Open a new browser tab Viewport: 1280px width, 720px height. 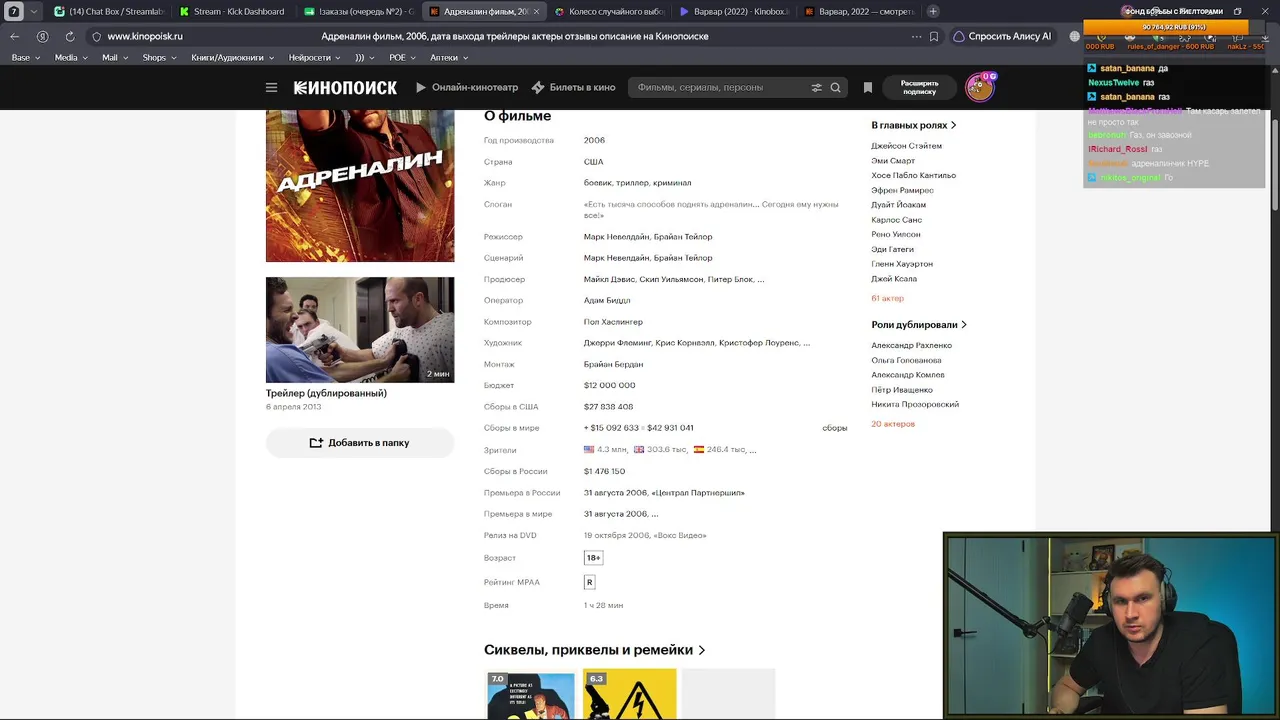[x=933, y=11]
